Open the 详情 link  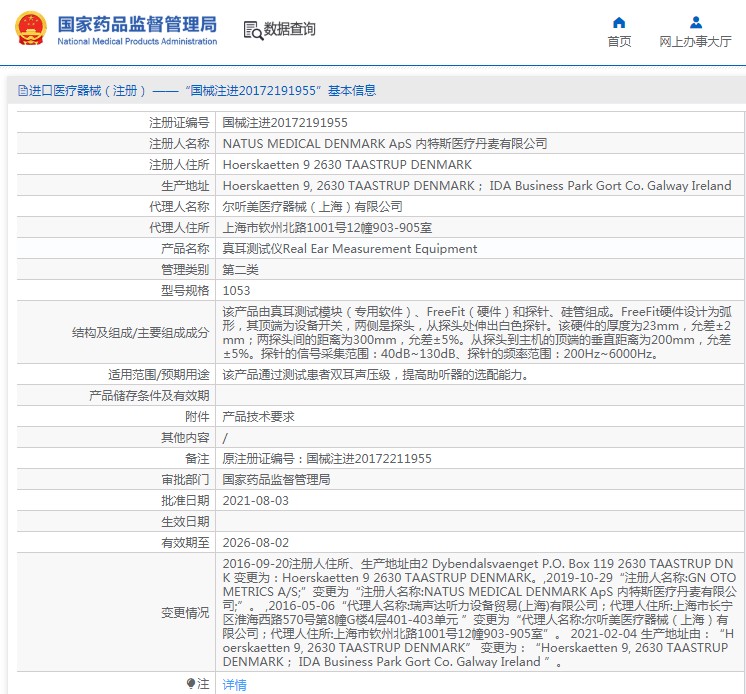(235, 684)
